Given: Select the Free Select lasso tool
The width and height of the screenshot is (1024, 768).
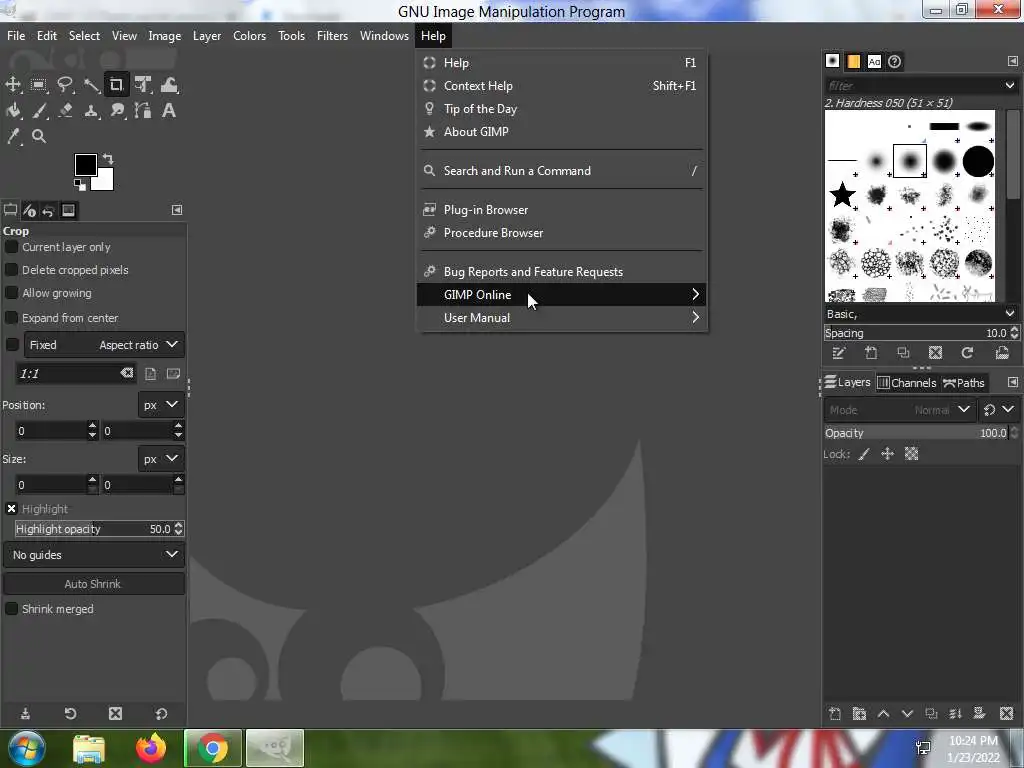Looking at the screenshot, I should point(65,85).
